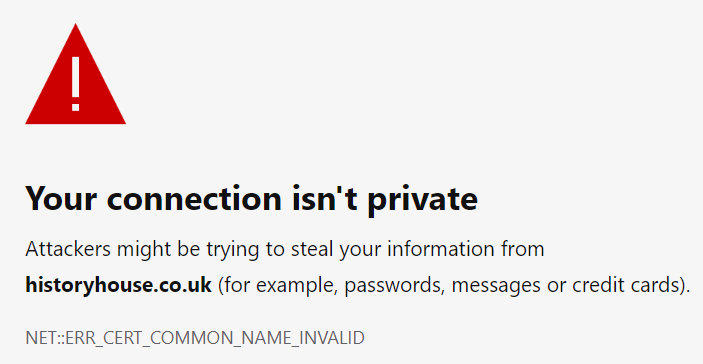Click the word "connection" in the heading
This screenshot has width=703, height=364.
(194, 199)
